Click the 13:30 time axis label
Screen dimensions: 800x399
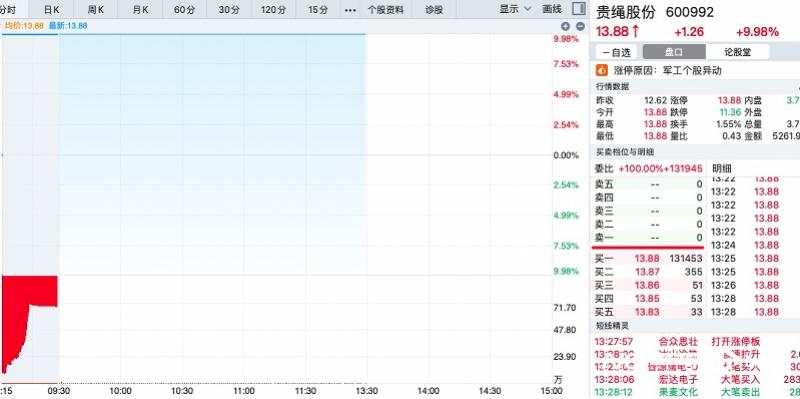coord(366,391)
